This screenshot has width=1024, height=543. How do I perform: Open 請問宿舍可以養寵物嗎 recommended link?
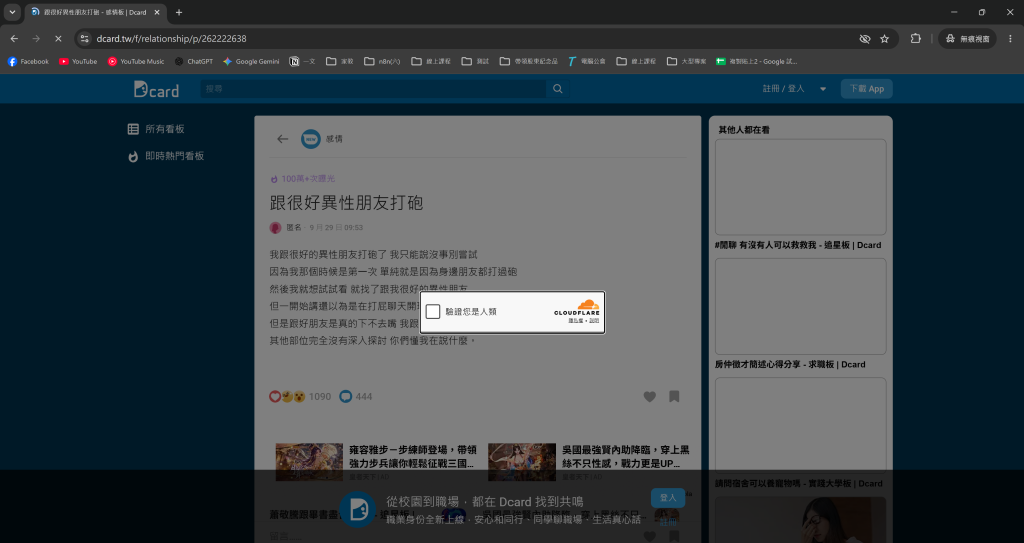pyautogui.click(x=799, y=484)
